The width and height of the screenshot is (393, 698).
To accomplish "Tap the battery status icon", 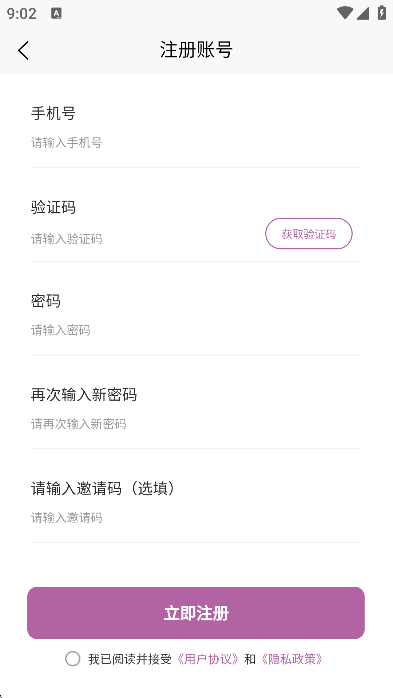I will click(x=381, y=12).
